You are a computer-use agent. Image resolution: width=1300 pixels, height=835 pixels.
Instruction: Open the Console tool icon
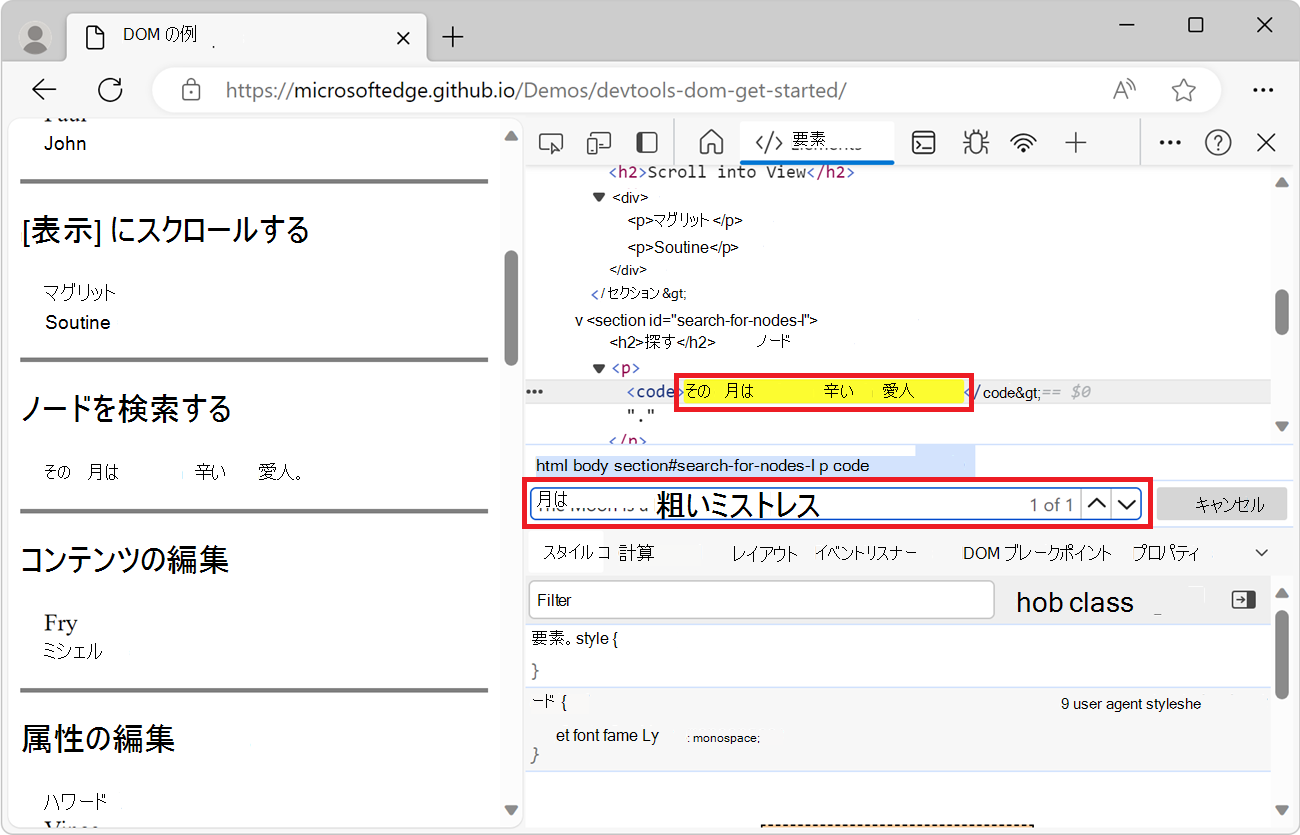pyautogui.click(x=924, y=143)
